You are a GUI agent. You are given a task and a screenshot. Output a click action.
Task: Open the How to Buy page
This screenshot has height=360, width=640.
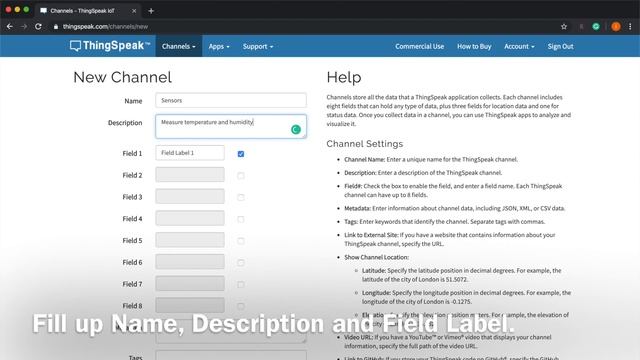coord(474,46)
